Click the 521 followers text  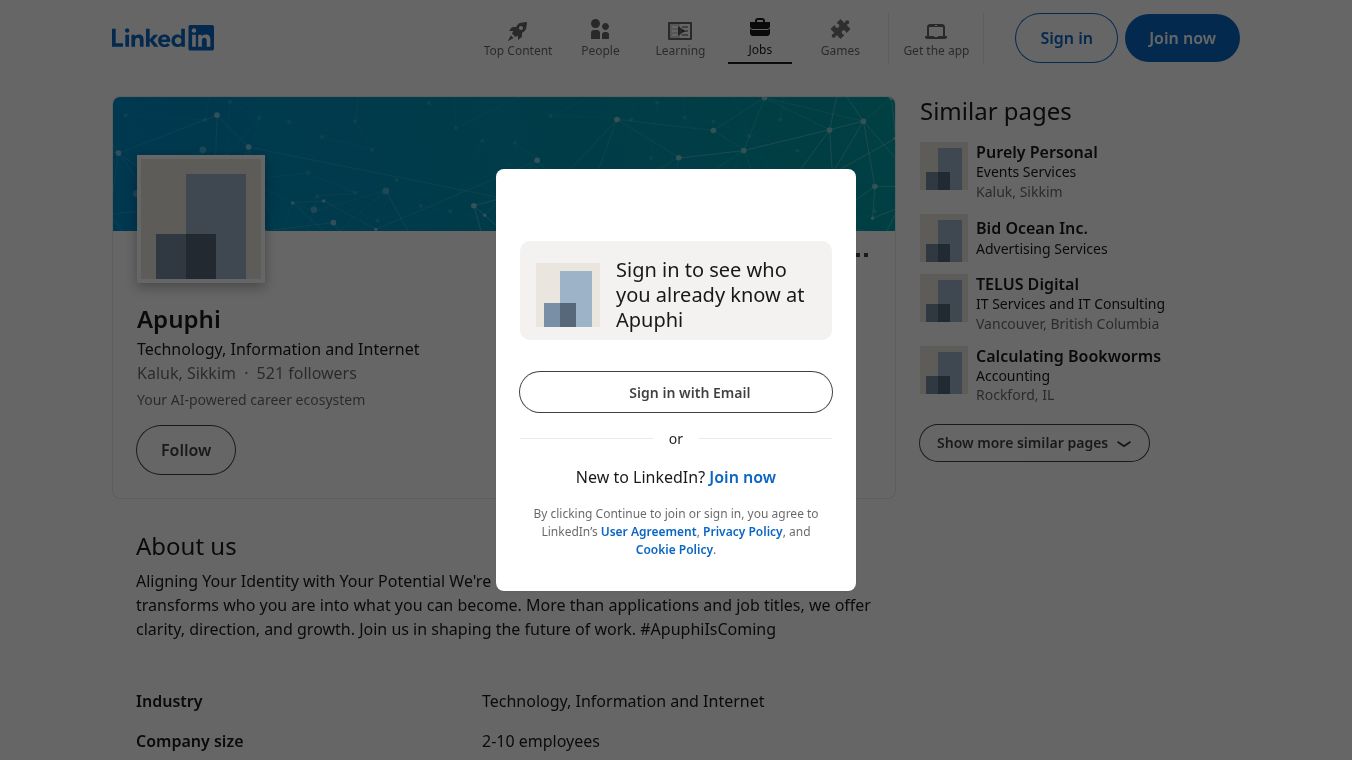click(x=306, y=373)
